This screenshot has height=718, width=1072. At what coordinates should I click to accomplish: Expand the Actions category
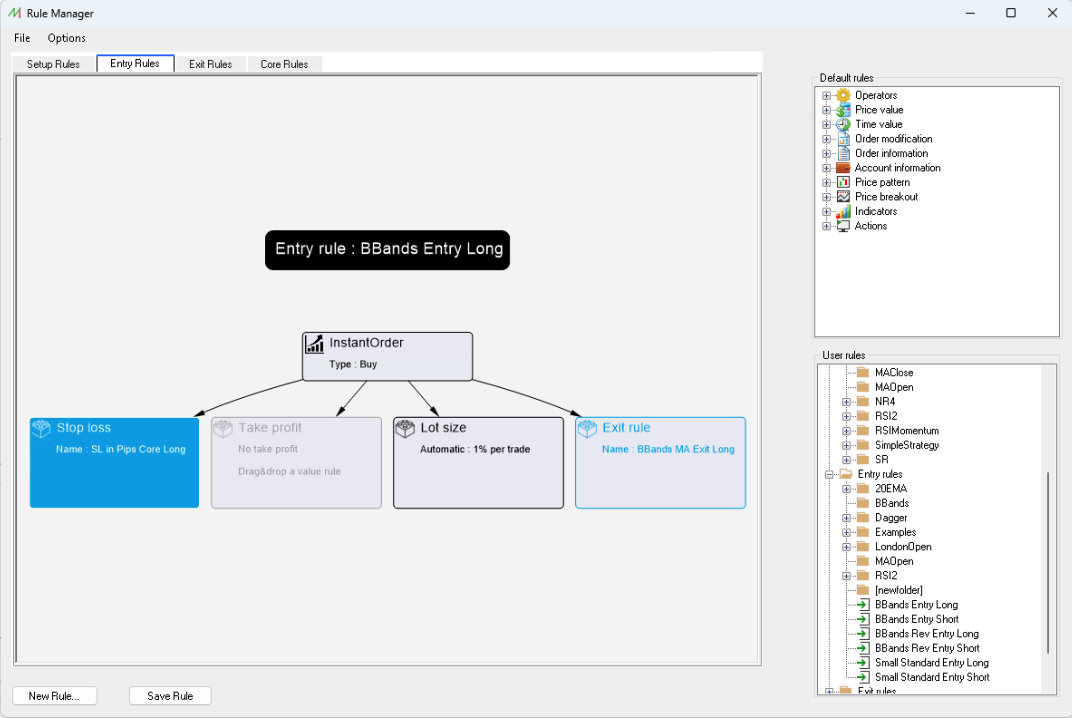[x=827, y=226]
